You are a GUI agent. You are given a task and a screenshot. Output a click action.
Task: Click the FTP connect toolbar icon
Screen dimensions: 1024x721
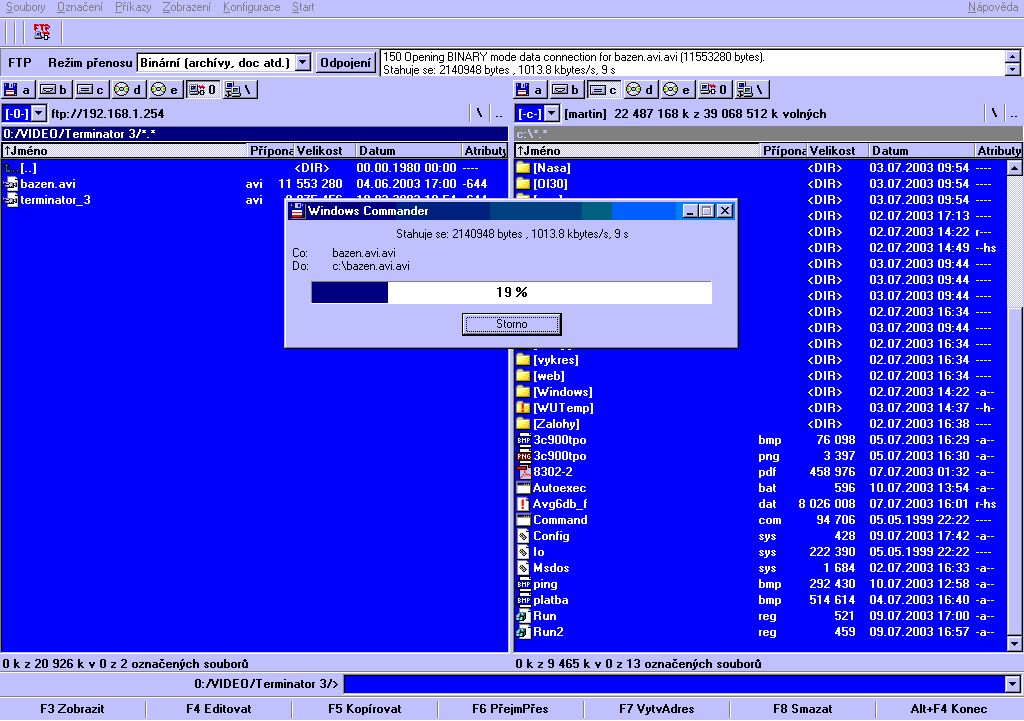(41, 32)
